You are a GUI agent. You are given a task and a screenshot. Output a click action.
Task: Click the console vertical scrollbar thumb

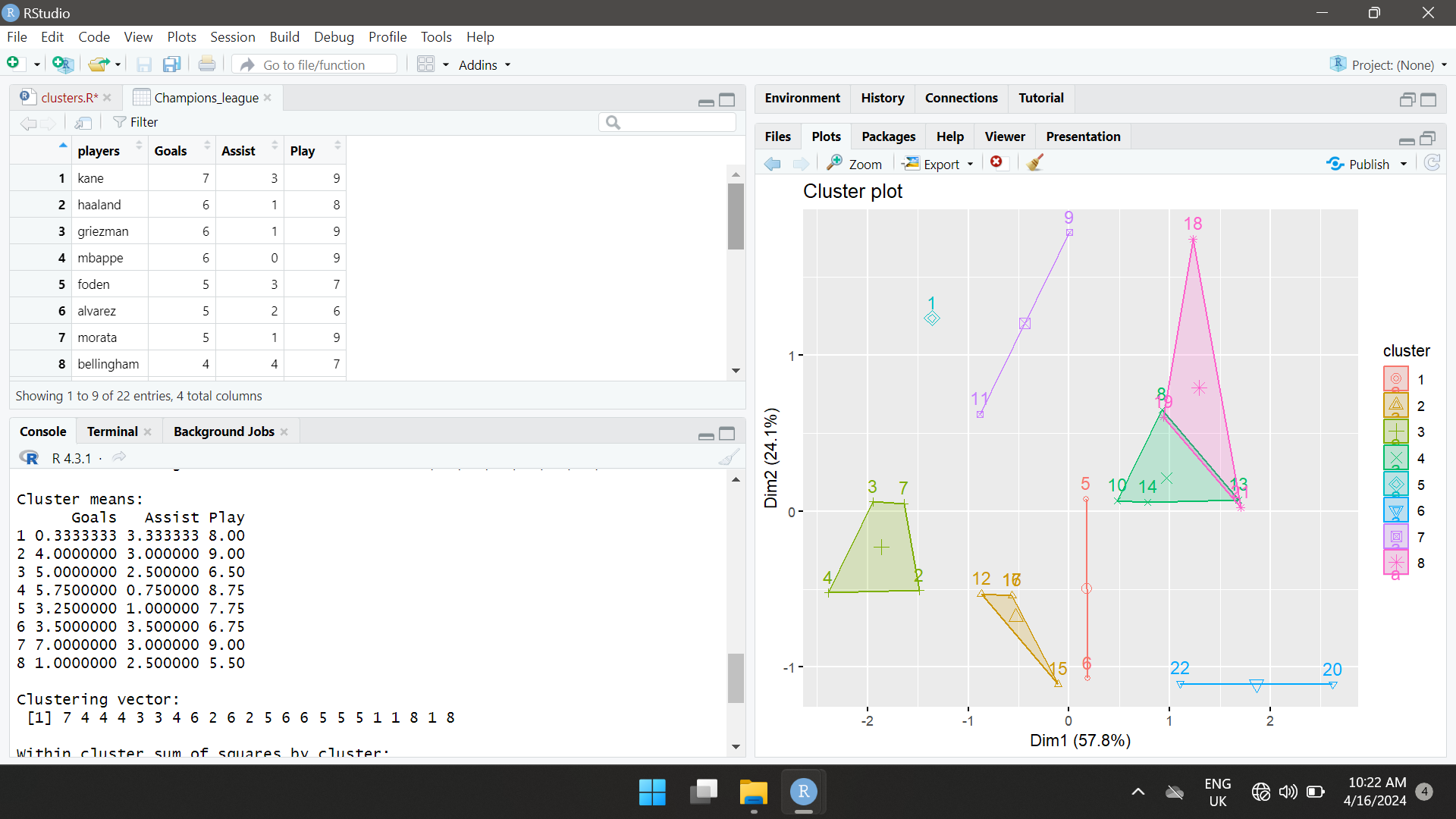click(736, 678)
